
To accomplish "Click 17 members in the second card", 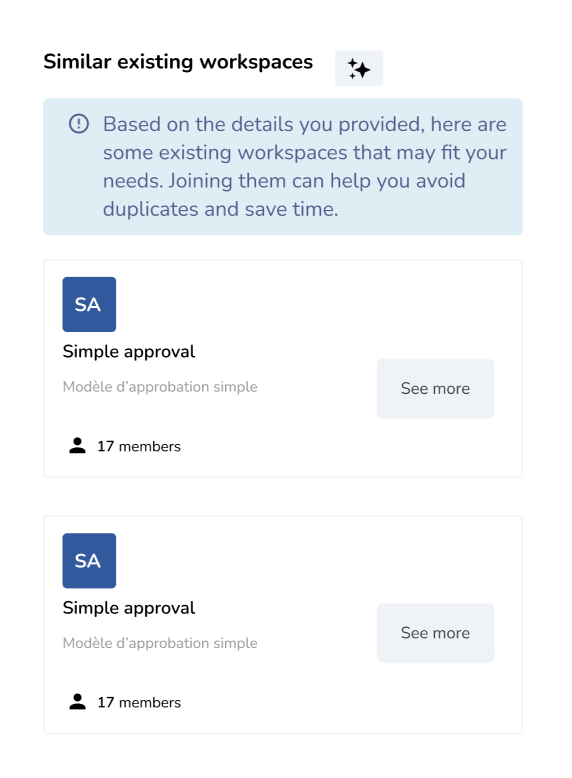I will [x=139, y=703].
